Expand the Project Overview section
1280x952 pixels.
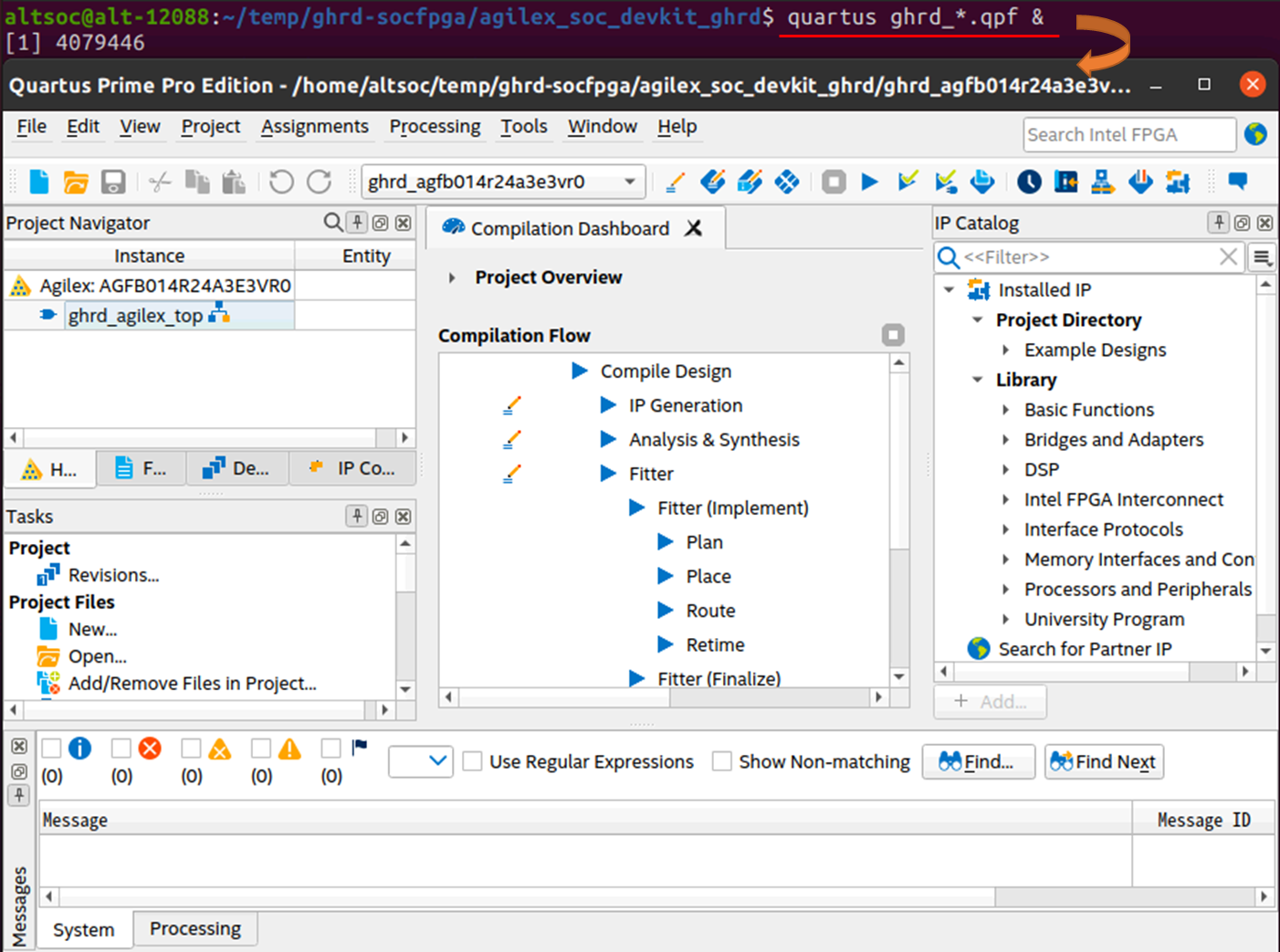pos(451,277)
